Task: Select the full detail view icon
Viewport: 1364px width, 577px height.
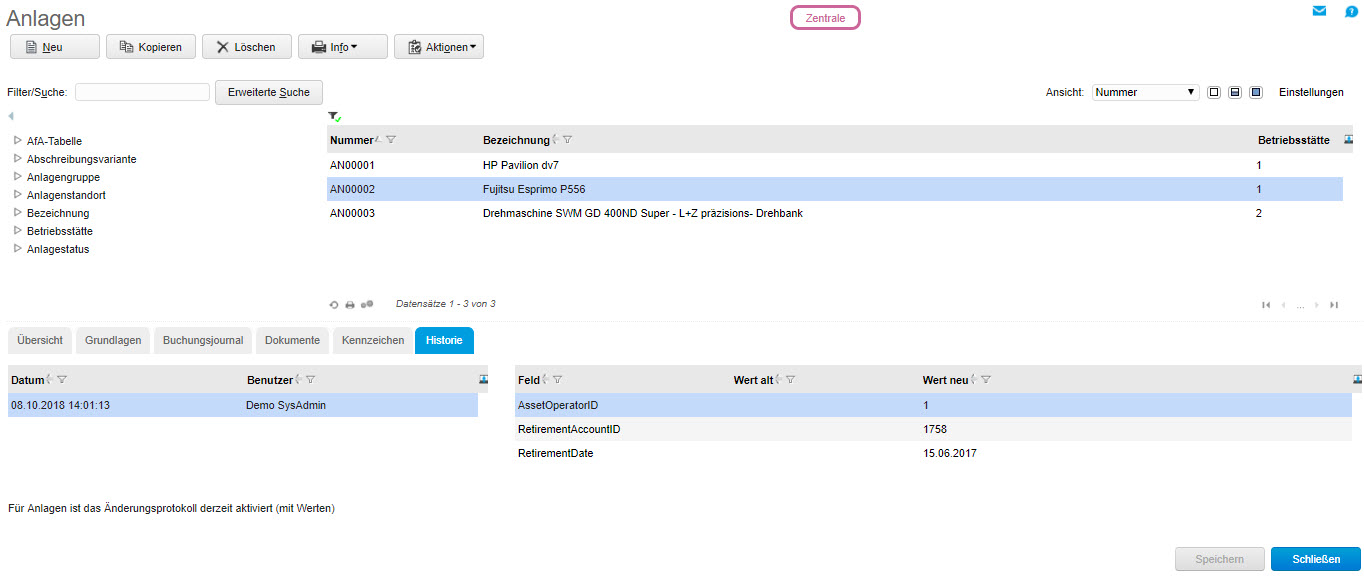Action: coord(1255,91)
